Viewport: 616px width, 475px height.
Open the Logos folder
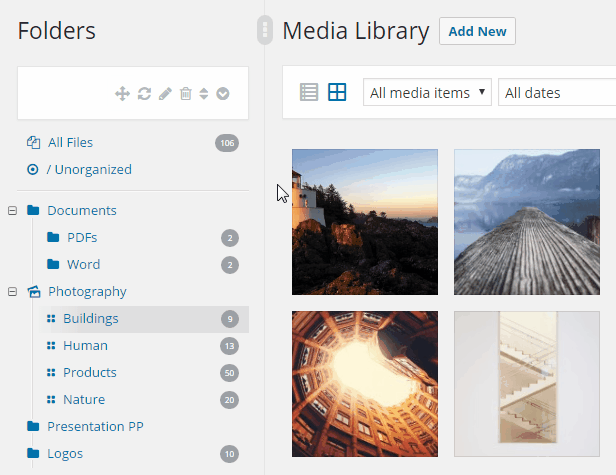tap(65, 454)
